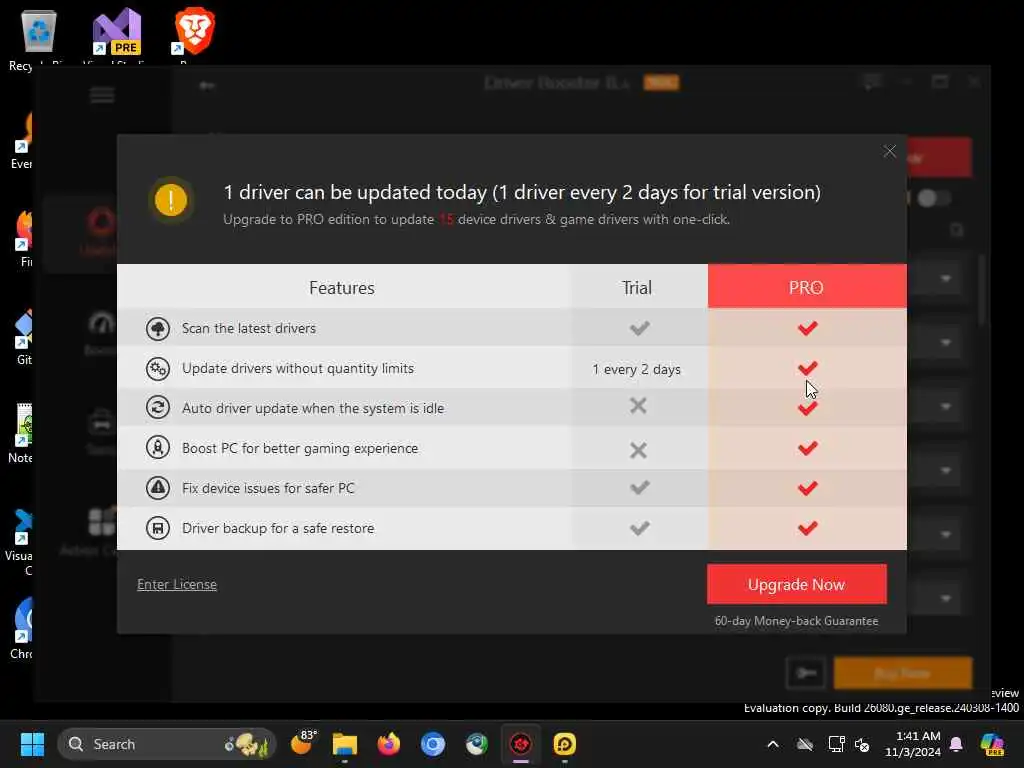Click 'Driver backup for a safe restore' text
1024x768 pixels.
[278, 528]
